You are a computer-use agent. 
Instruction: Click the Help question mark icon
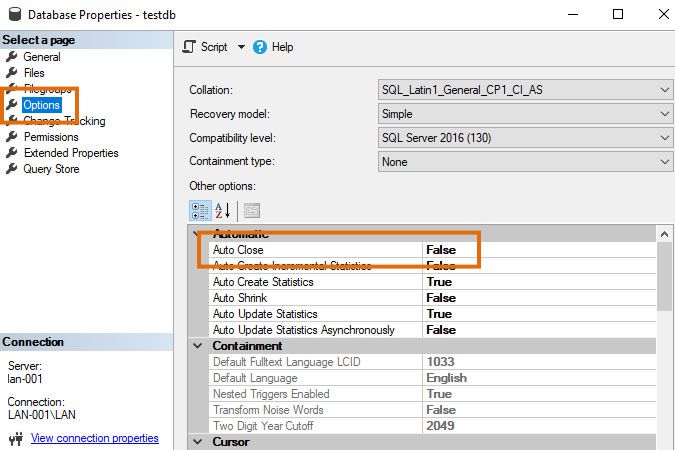coord(260,47)
